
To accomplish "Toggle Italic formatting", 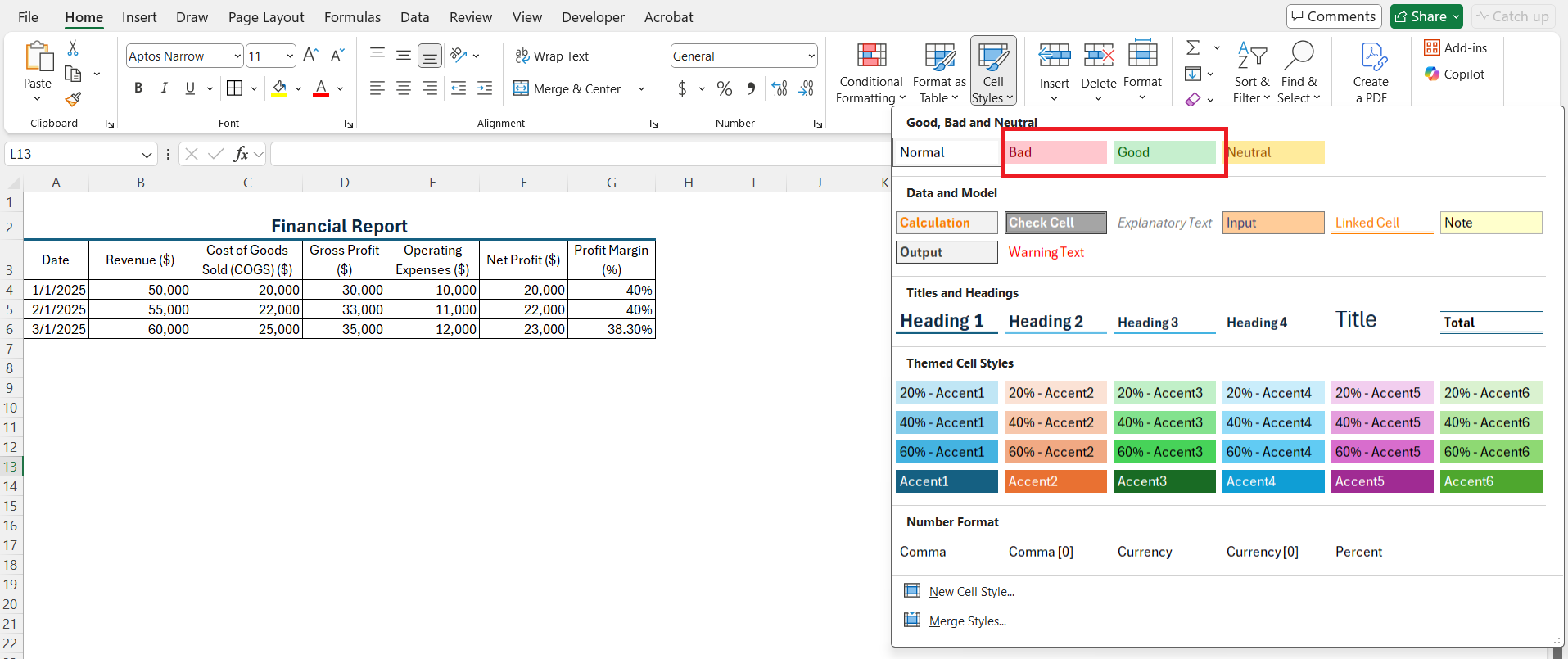I will click(x=164, y=88).
